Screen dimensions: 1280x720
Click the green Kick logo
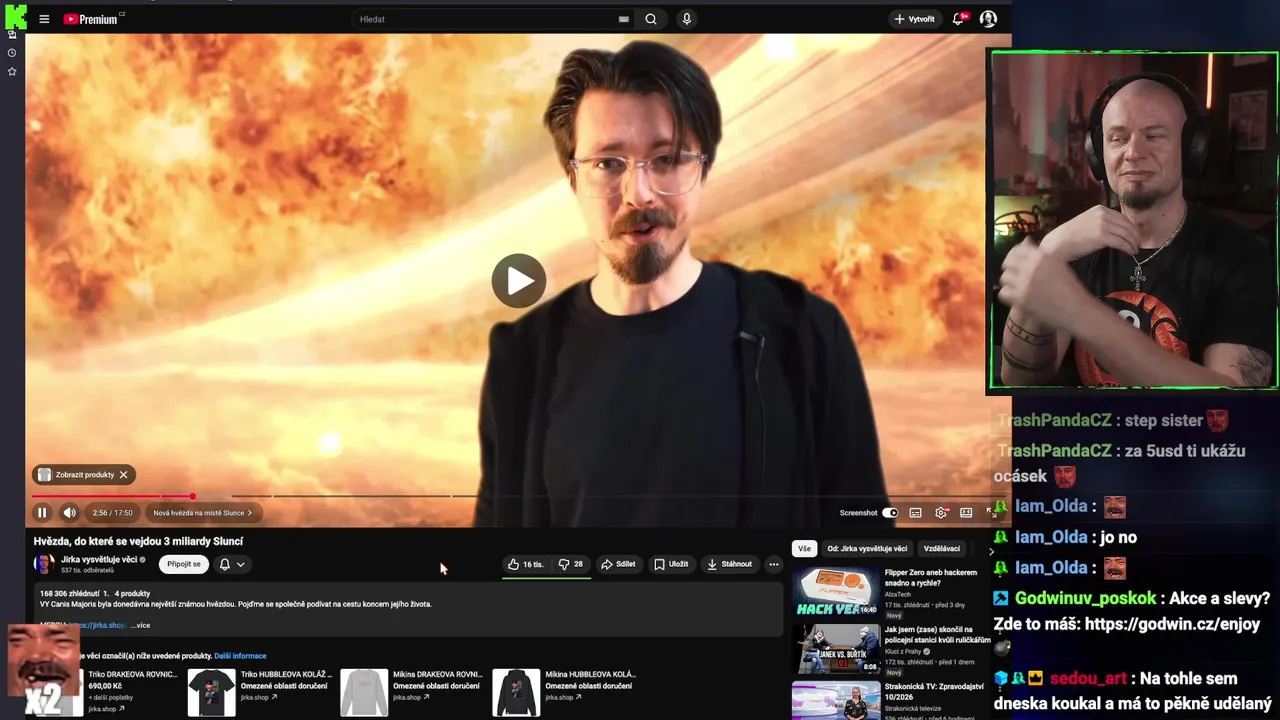[15, 15]
